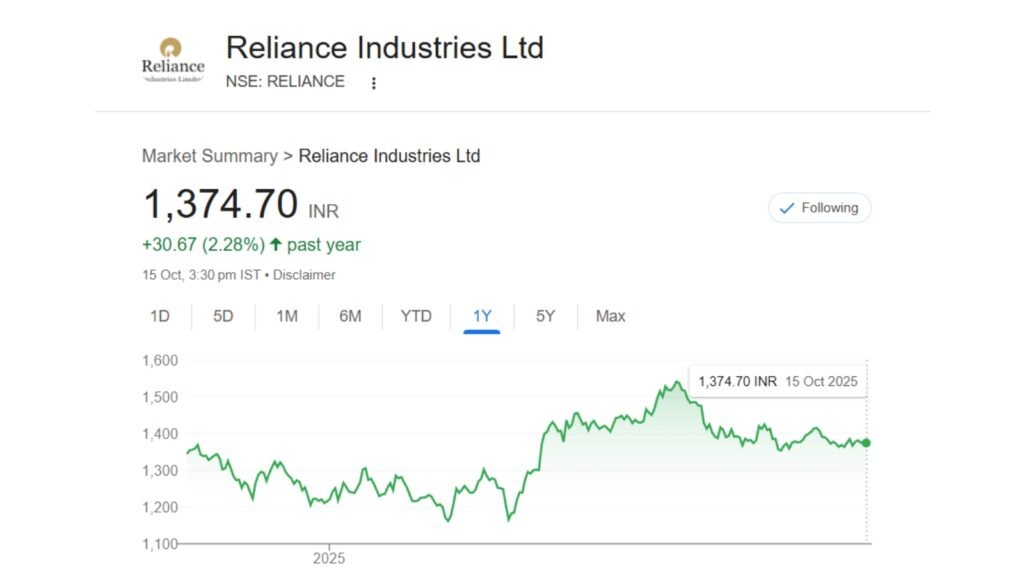View the 5Y chart range

tap(545, 316)
